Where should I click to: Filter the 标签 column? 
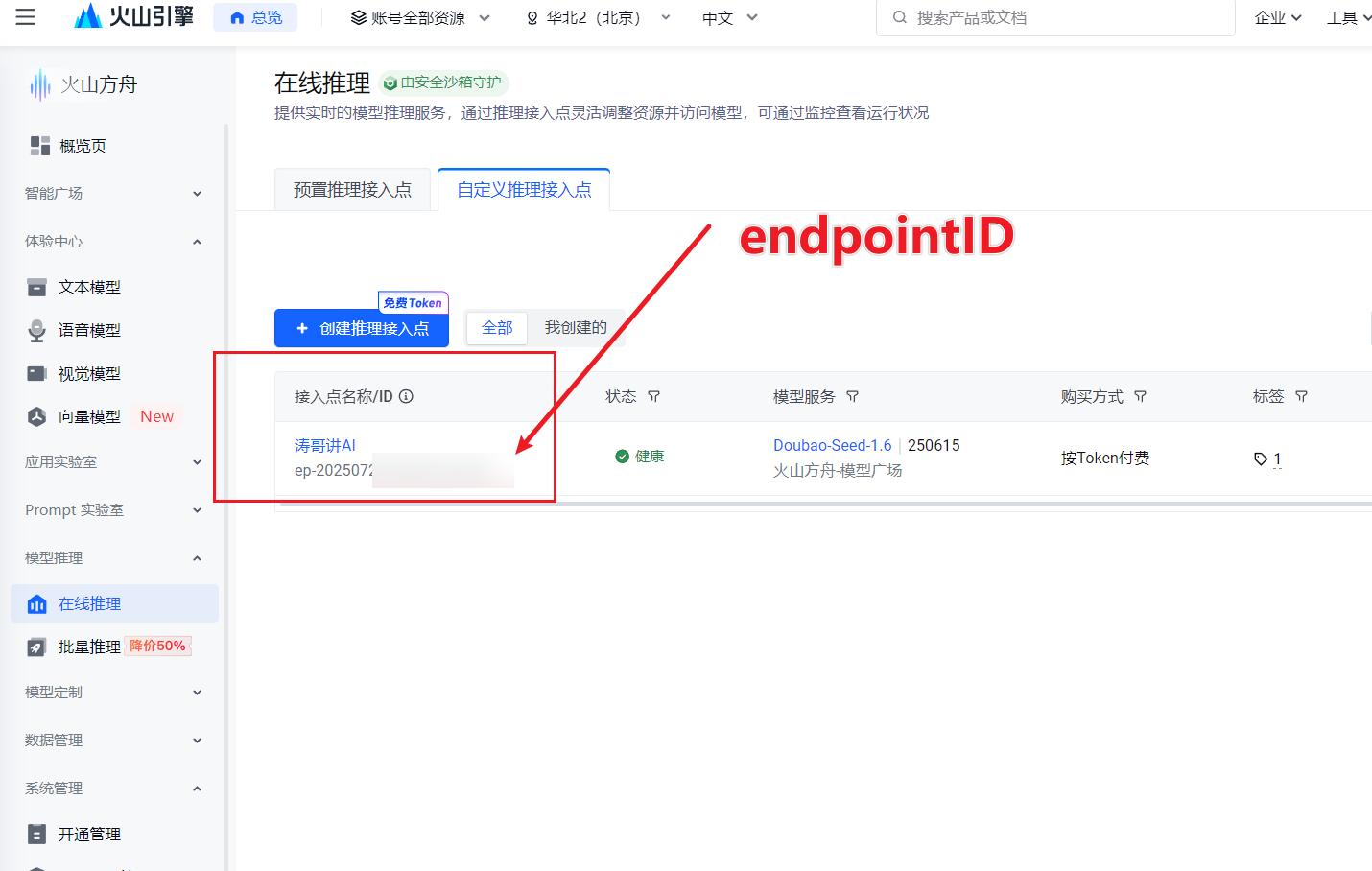[x=1301, y=396]
